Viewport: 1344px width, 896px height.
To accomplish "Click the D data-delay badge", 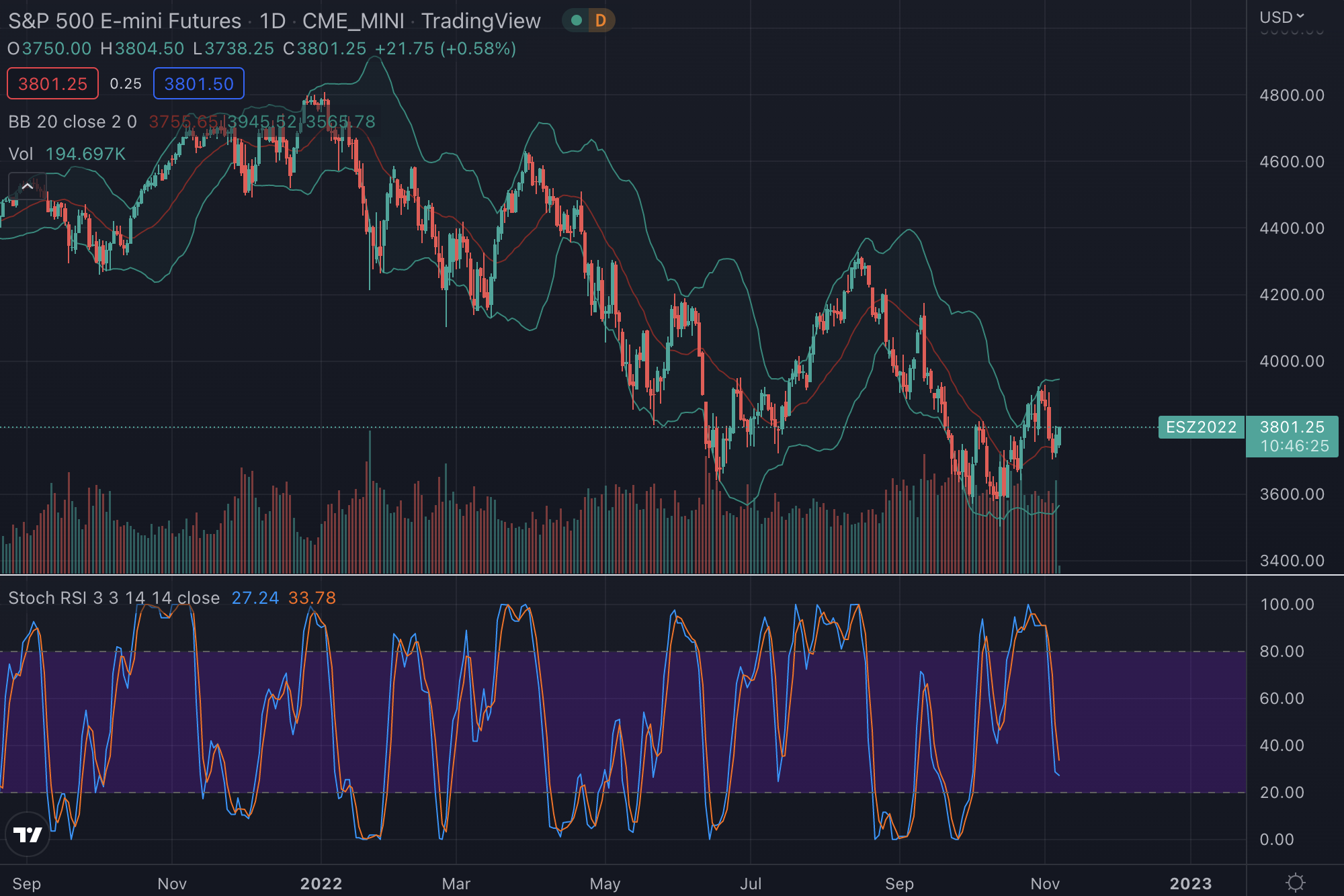I will pyautogui.click(x=601, y=21).
